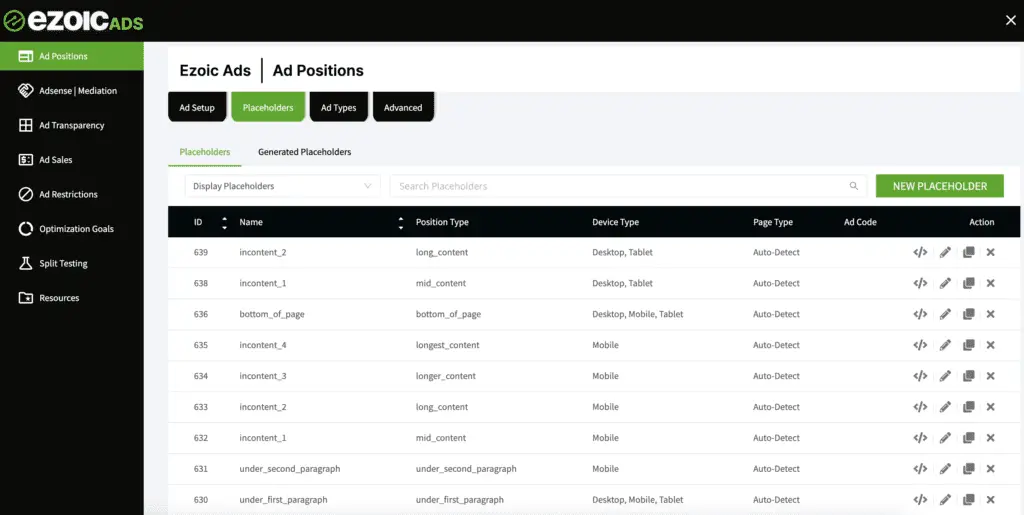The image size is (1024, 515).
Task: Open embed code for placeholder 633
Action: click(920, 407)
